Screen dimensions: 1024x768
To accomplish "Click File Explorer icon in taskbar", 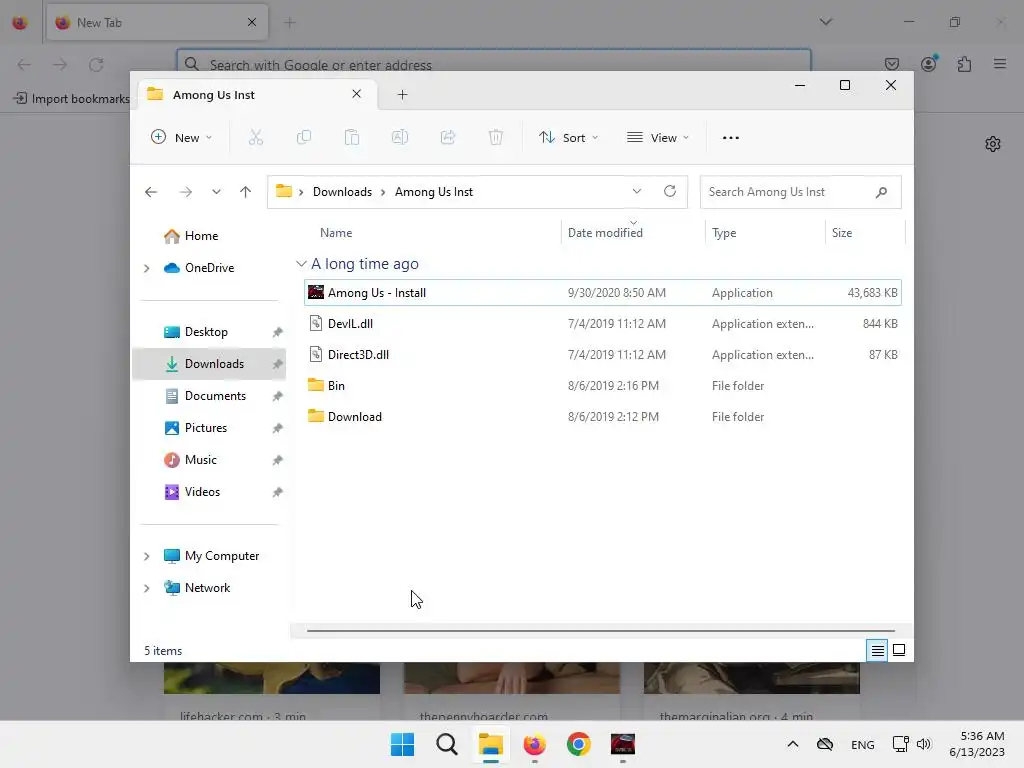I will tap(490, 744).
